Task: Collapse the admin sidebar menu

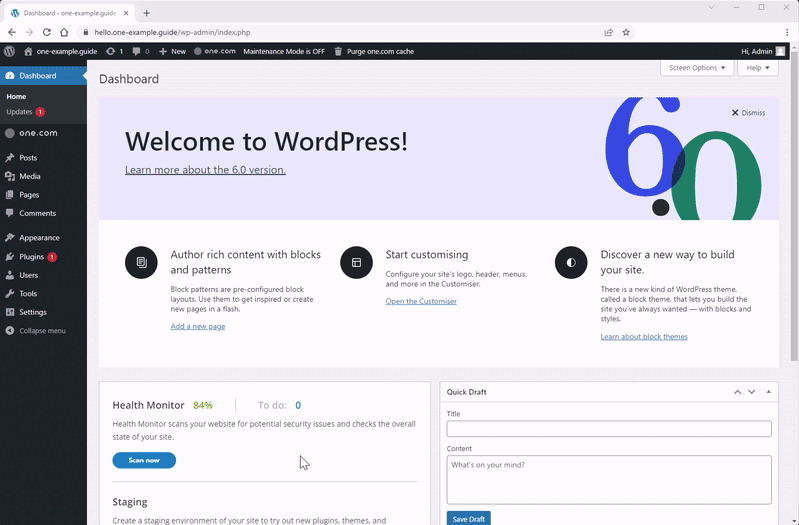Action: [42, 331]
